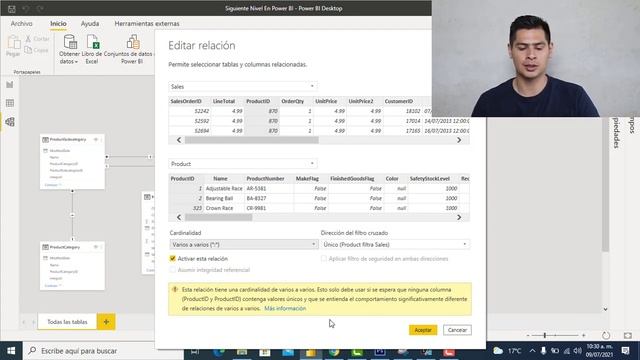
Task: Expand the Obtener datos dropdown arrow
Action: (x=76, y=62)
